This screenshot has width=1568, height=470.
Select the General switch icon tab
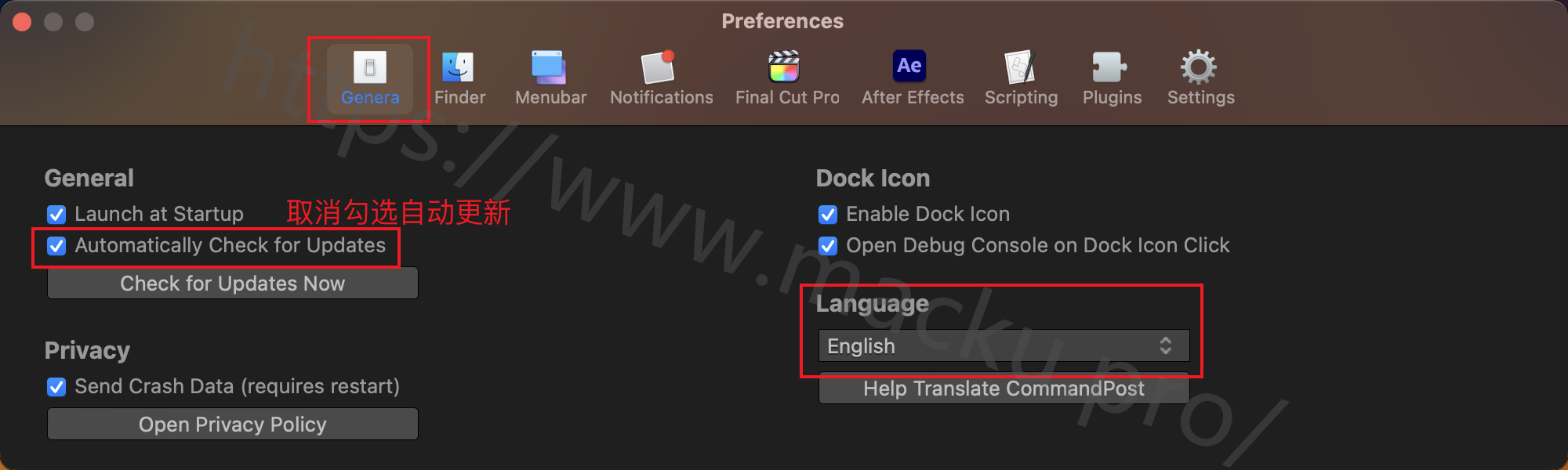point(370,67)
